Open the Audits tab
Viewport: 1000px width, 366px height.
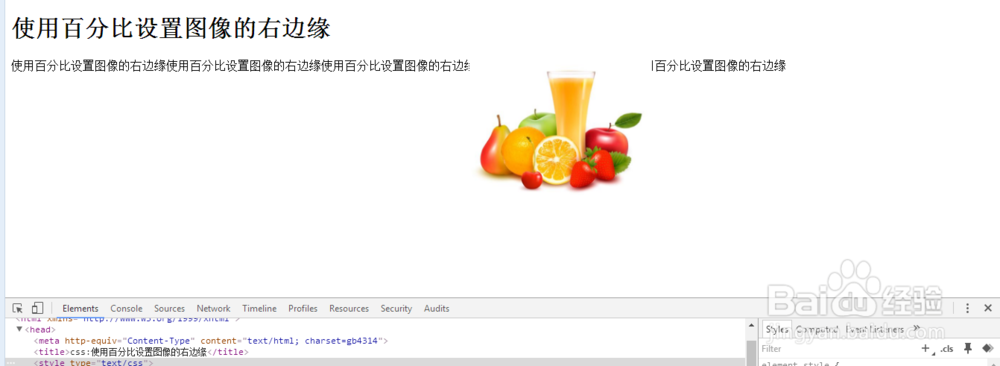[436, 309]
